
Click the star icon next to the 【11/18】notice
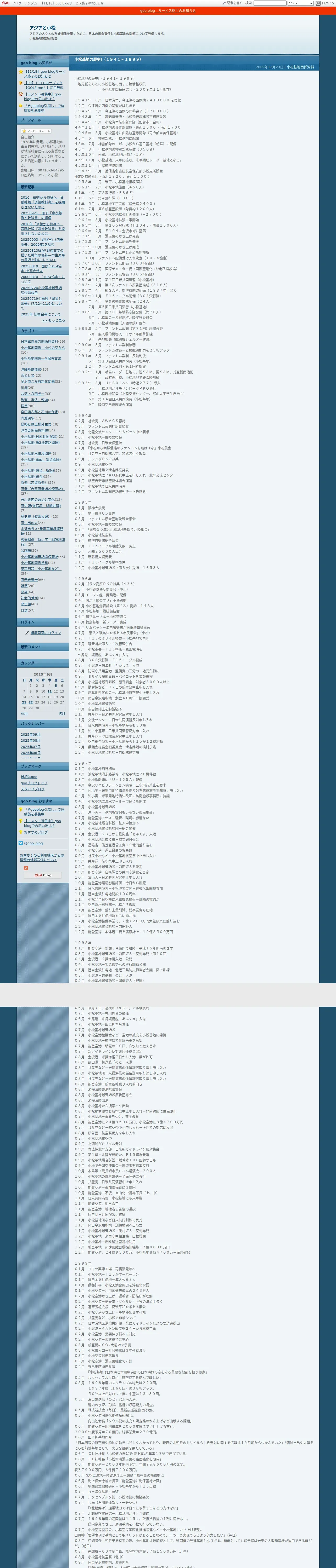pos(21,72)
